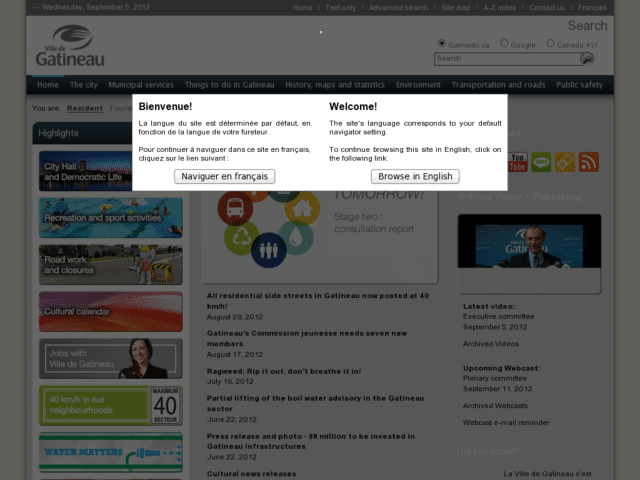
Task: Open Cultural calendar banner
Action: [x=111, y=311]
